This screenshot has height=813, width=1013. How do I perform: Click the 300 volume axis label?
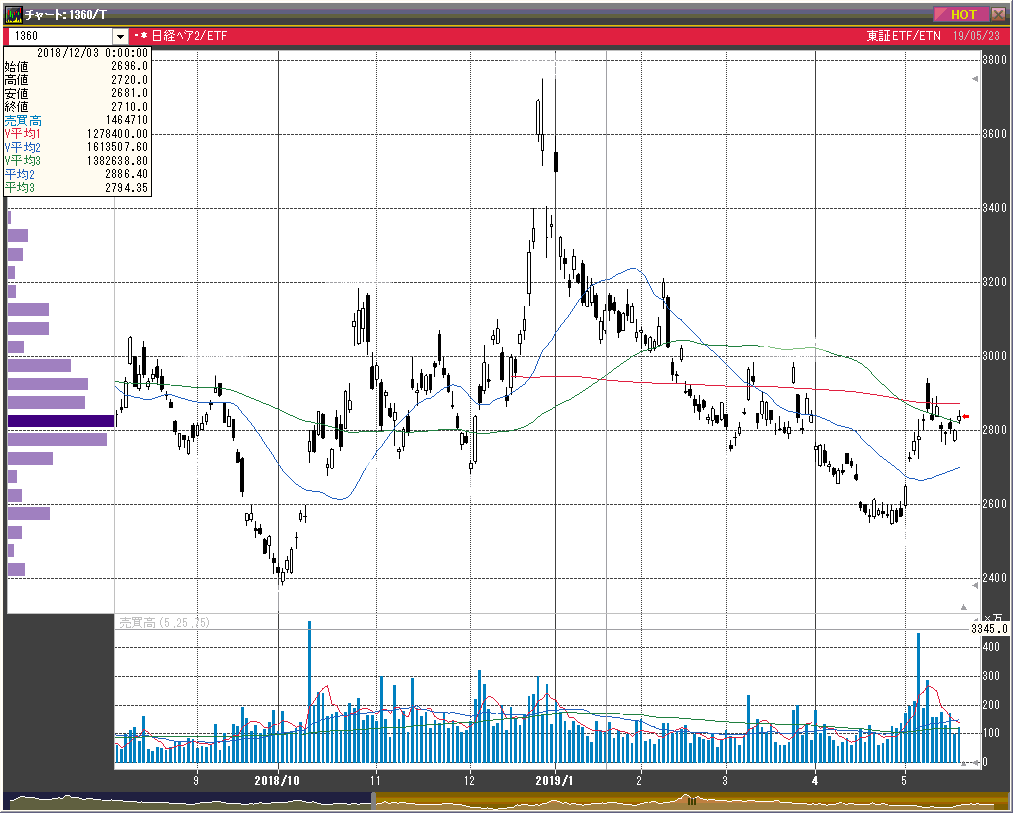pos(991,676)
